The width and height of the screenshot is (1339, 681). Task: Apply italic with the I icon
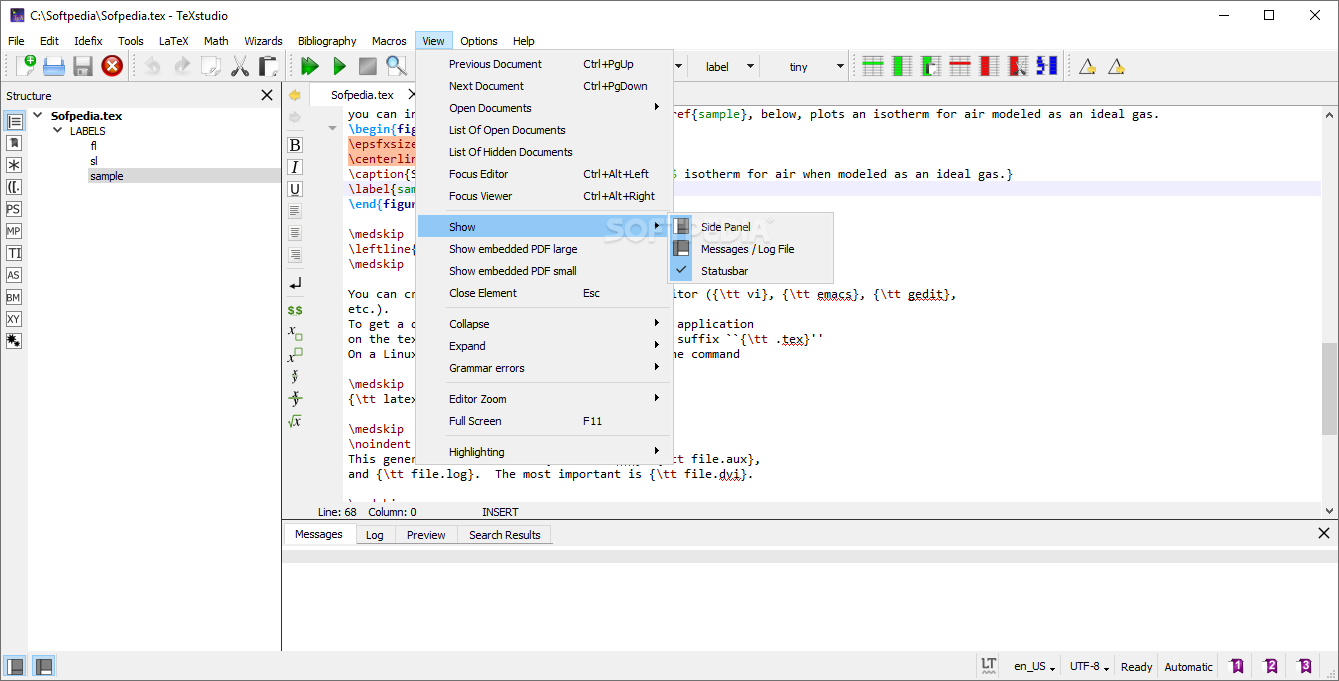pyautogui.click(x=295, y=167)
